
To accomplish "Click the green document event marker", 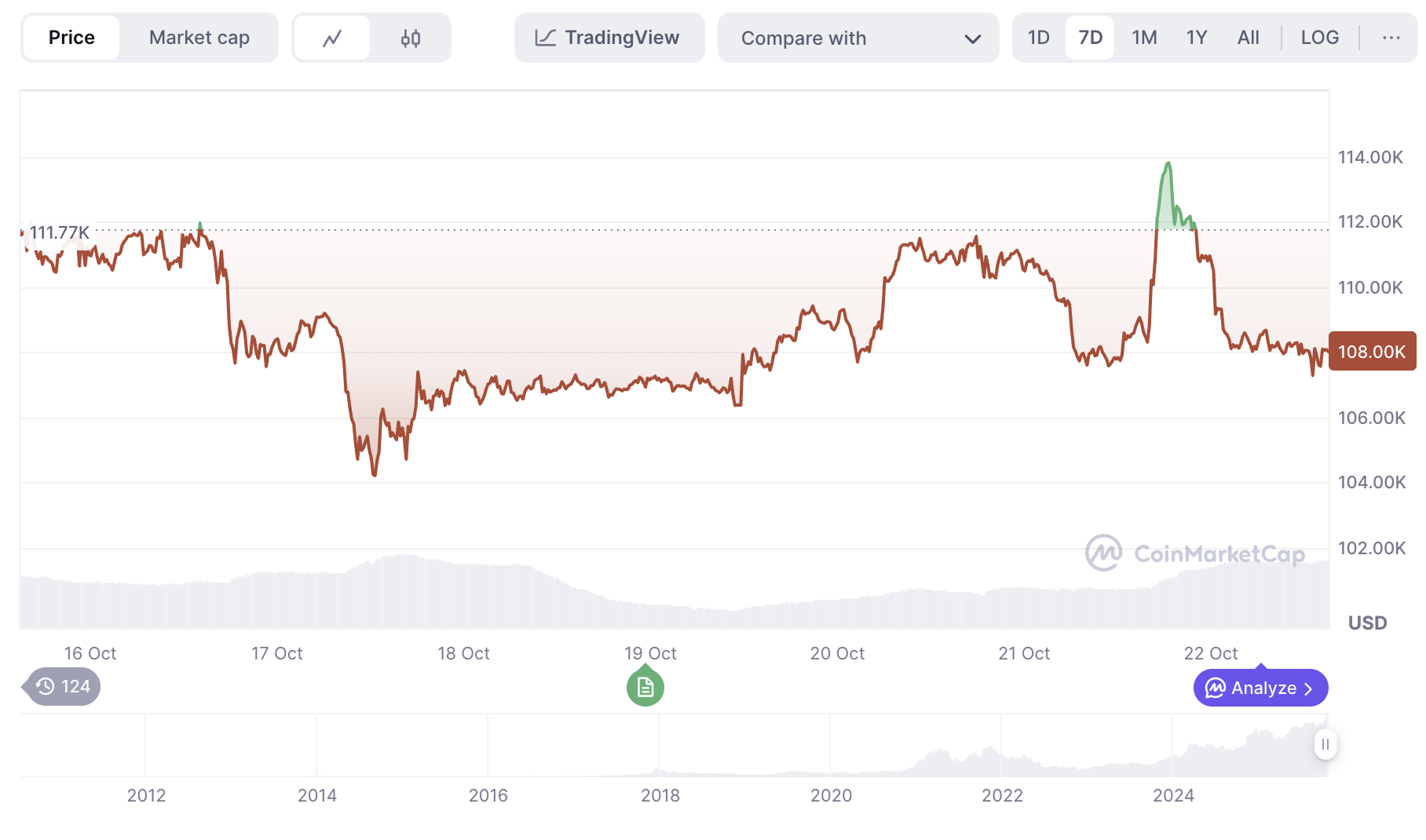I will coord(645,688).
